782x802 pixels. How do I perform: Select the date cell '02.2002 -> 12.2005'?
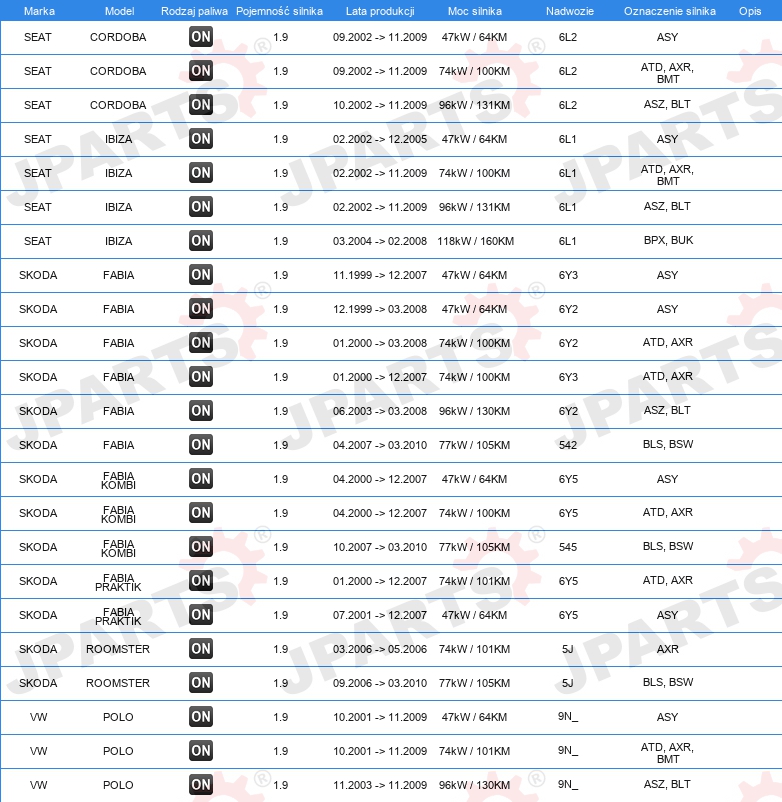[379, 139]
